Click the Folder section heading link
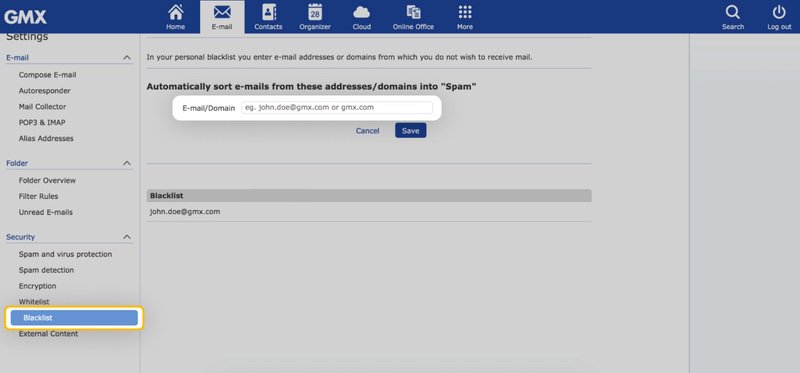Screen dimensions: 800x373 point(17,163)
